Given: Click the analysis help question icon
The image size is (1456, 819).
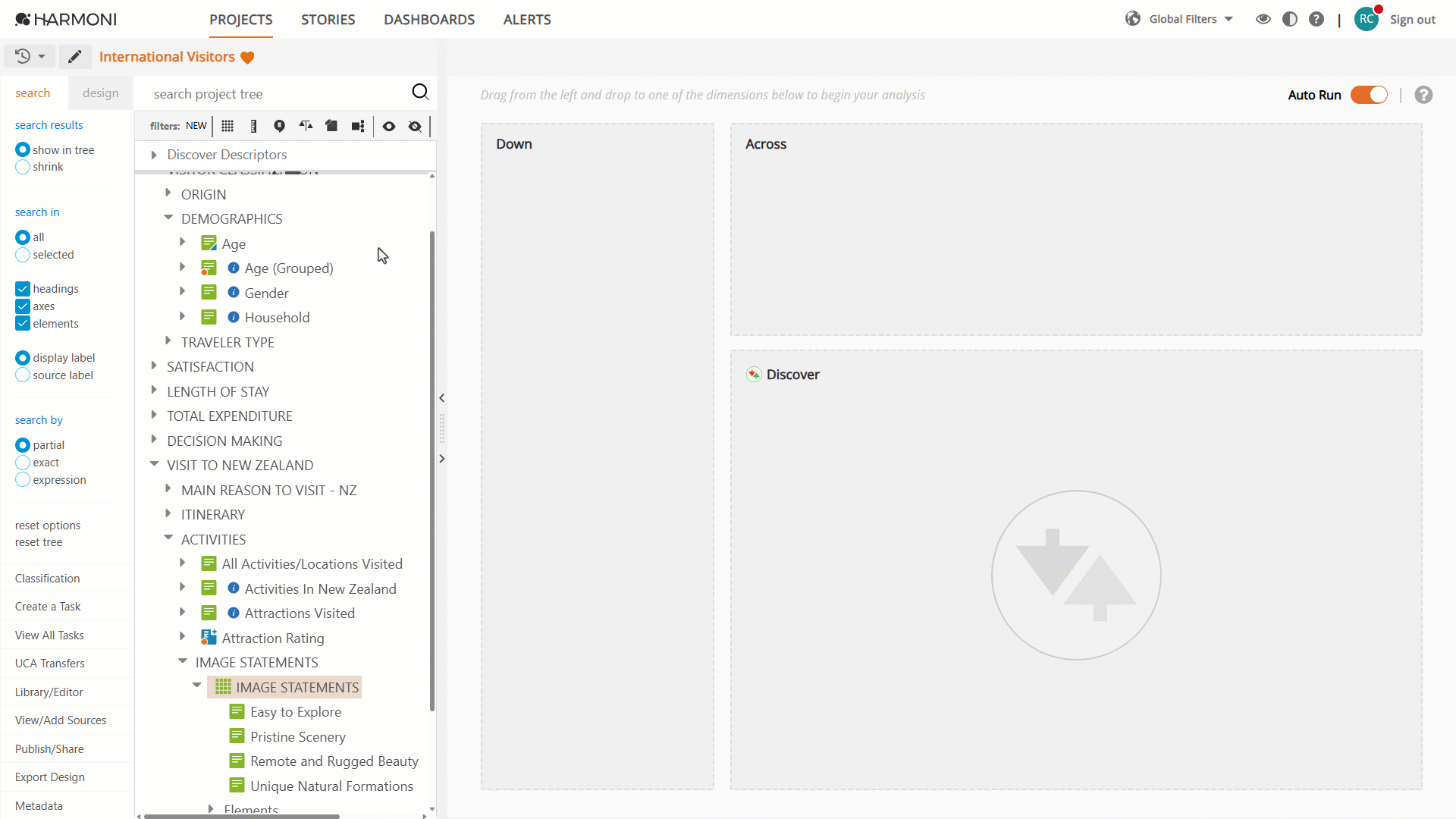Looking at the screenshot, I should 1423,95.
